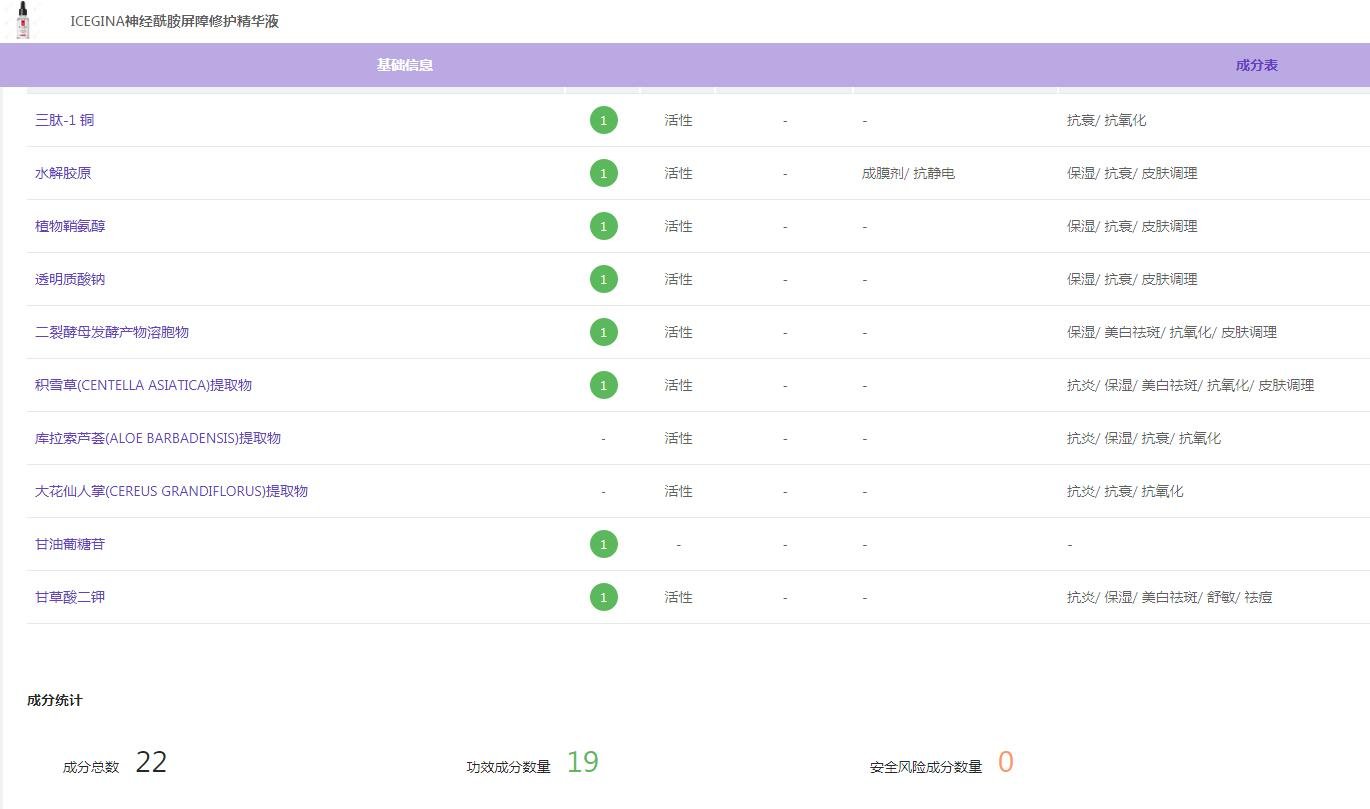Click the green safety badge for 甘油葡糖苷
The height and width of the screenshot is (809, 1370).
pos(604,544)
